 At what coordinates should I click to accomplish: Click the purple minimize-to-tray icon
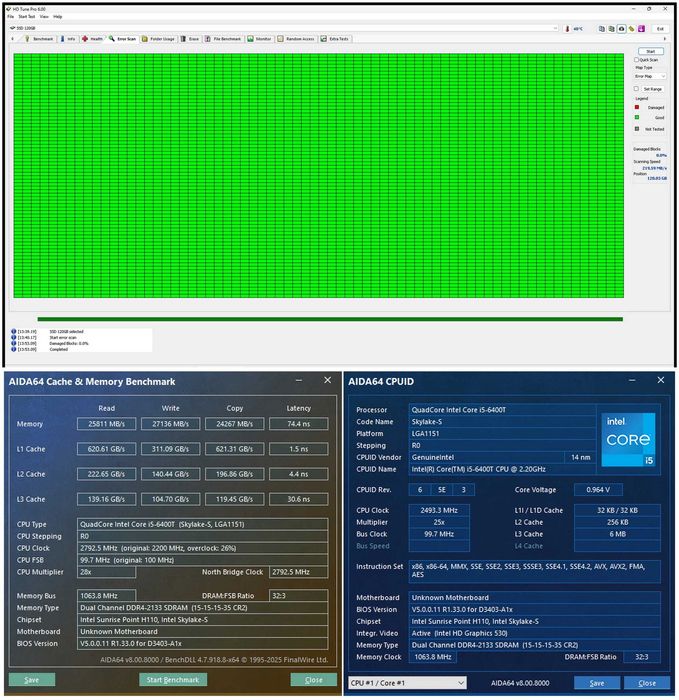pos(641,29)
